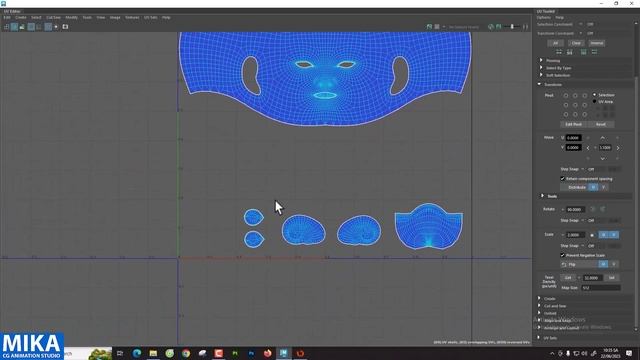Image resolution: width=640 pixels, height=360 pixels.
Task: Open the Textures menu
Action: tap(132, 18)
